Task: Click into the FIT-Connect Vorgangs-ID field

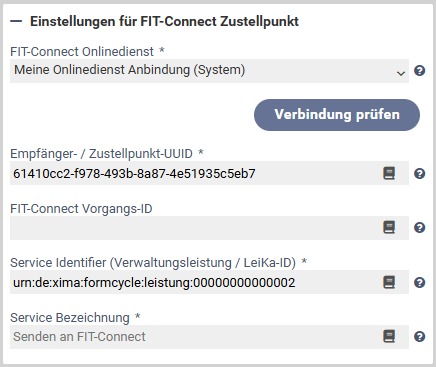Action: pyautogui.click(x=209, y=228)
